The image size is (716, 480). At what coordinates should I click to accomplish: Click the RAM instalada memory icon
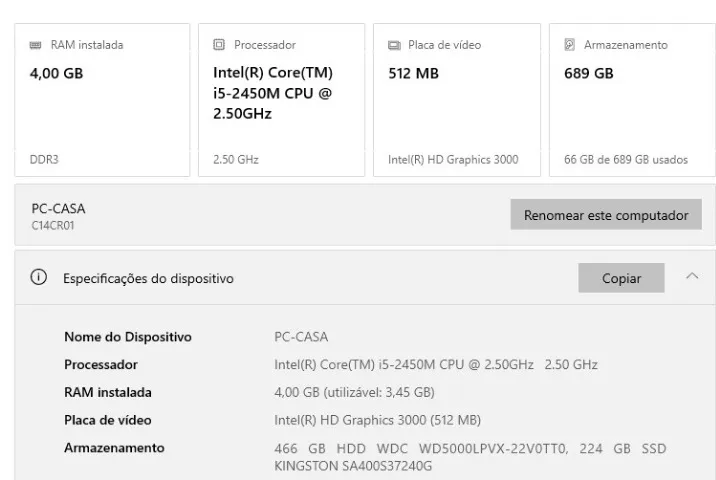[35, 45]
